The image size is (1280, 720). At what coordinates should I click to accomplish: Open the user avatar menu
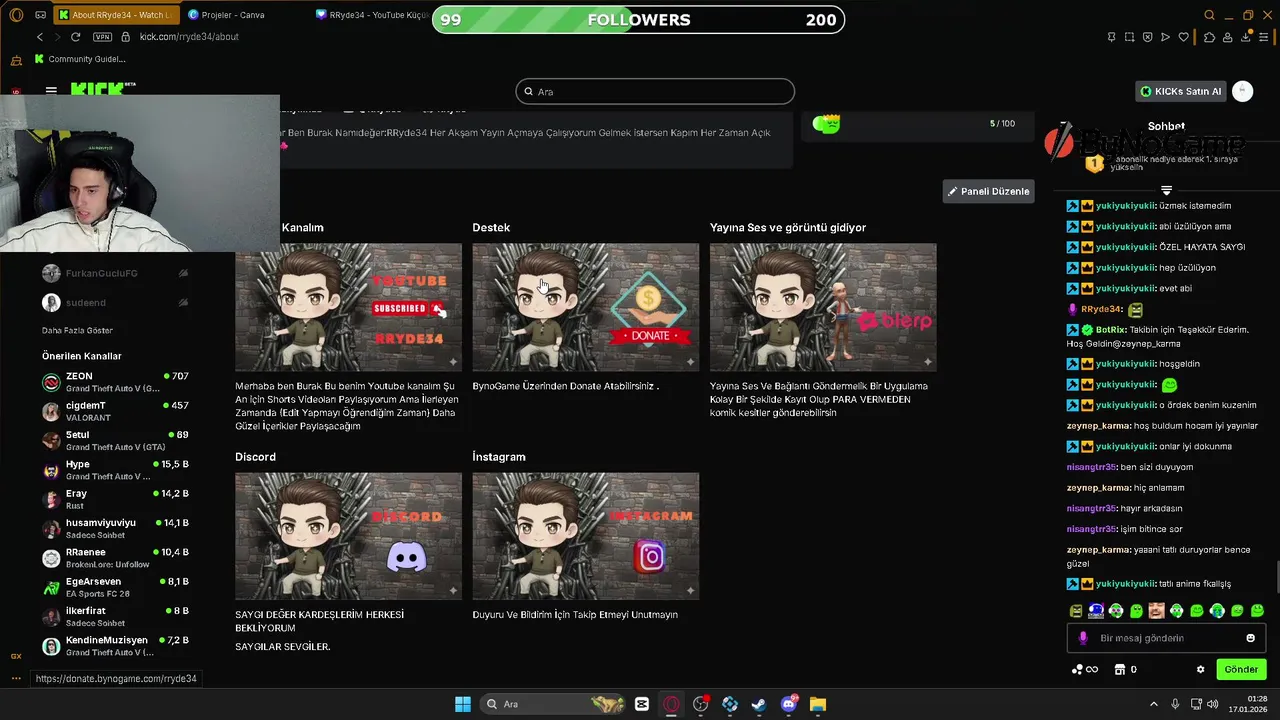1243,91
